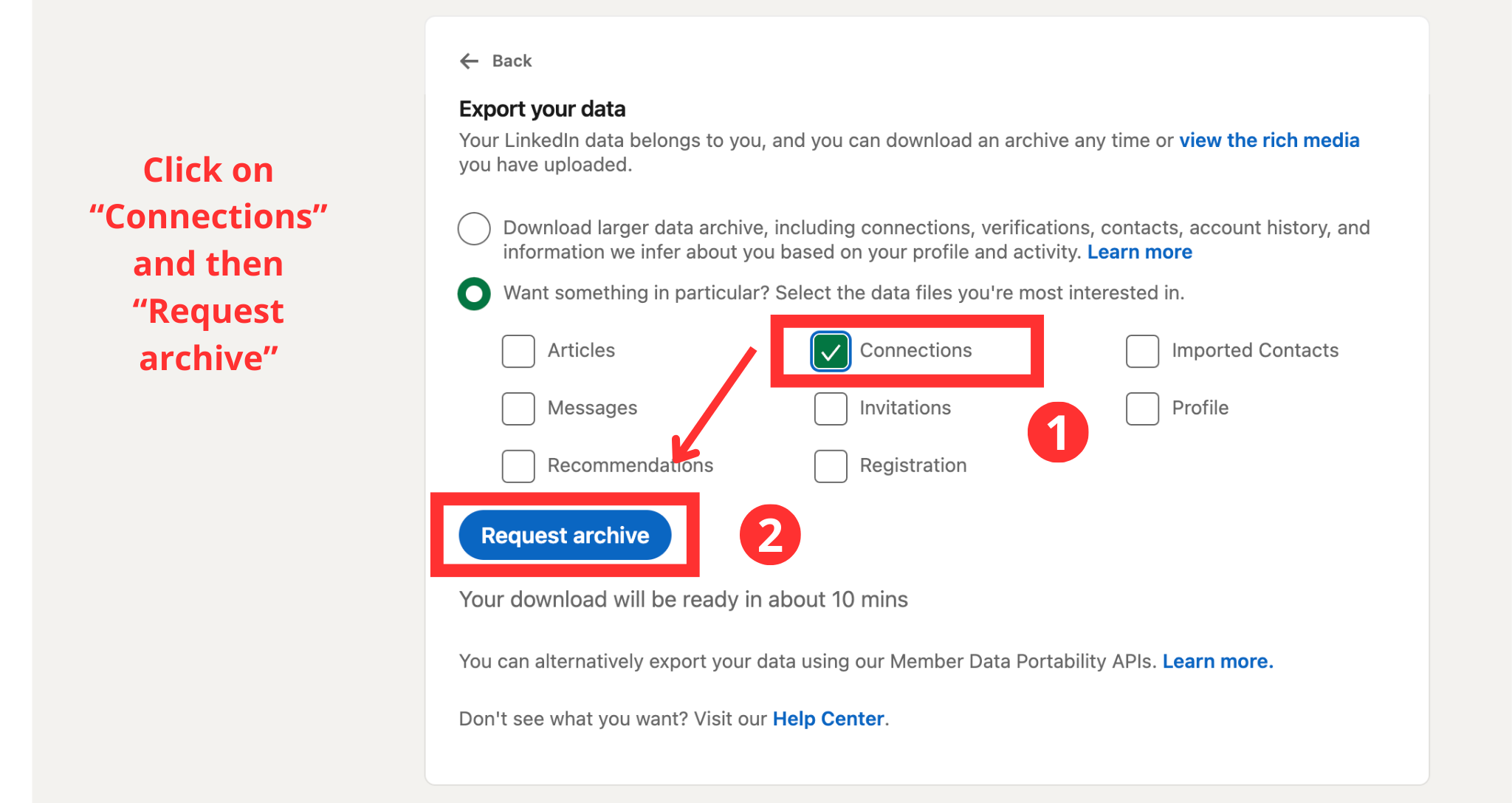Screen dimensions: 1512x803
Task: Select the specific data files radio button
Action: (x=473, y=293)
